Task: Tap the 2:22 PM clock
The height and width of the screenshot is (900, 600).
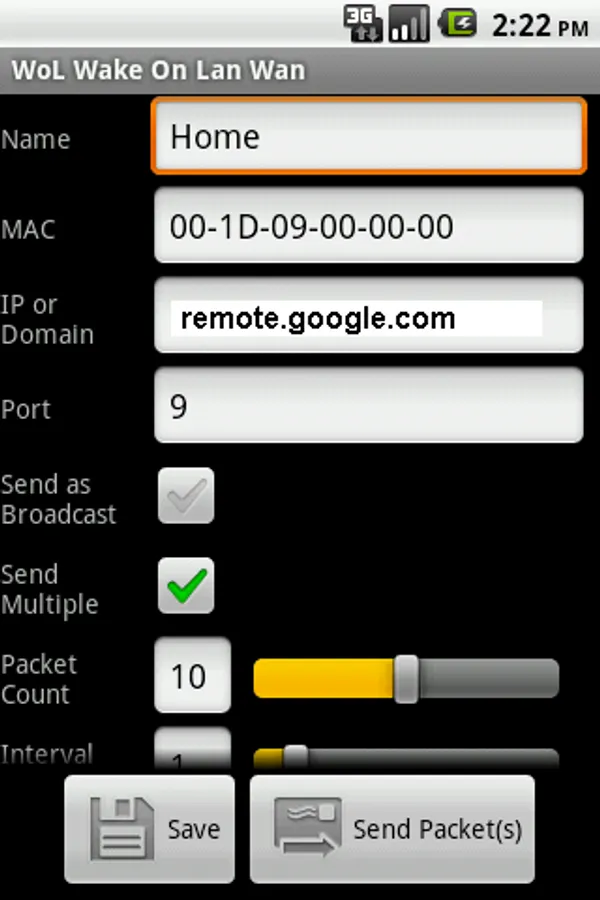Action: 540,26
